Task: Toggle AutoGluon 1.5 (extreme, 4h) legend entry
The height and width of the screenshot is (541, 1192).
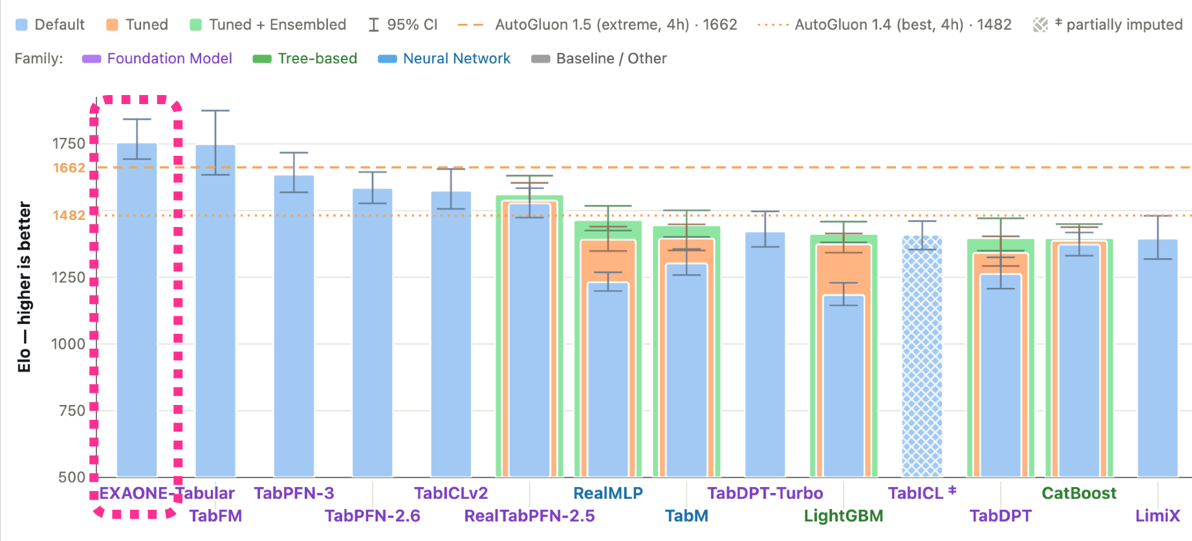Action: (598, 24)
